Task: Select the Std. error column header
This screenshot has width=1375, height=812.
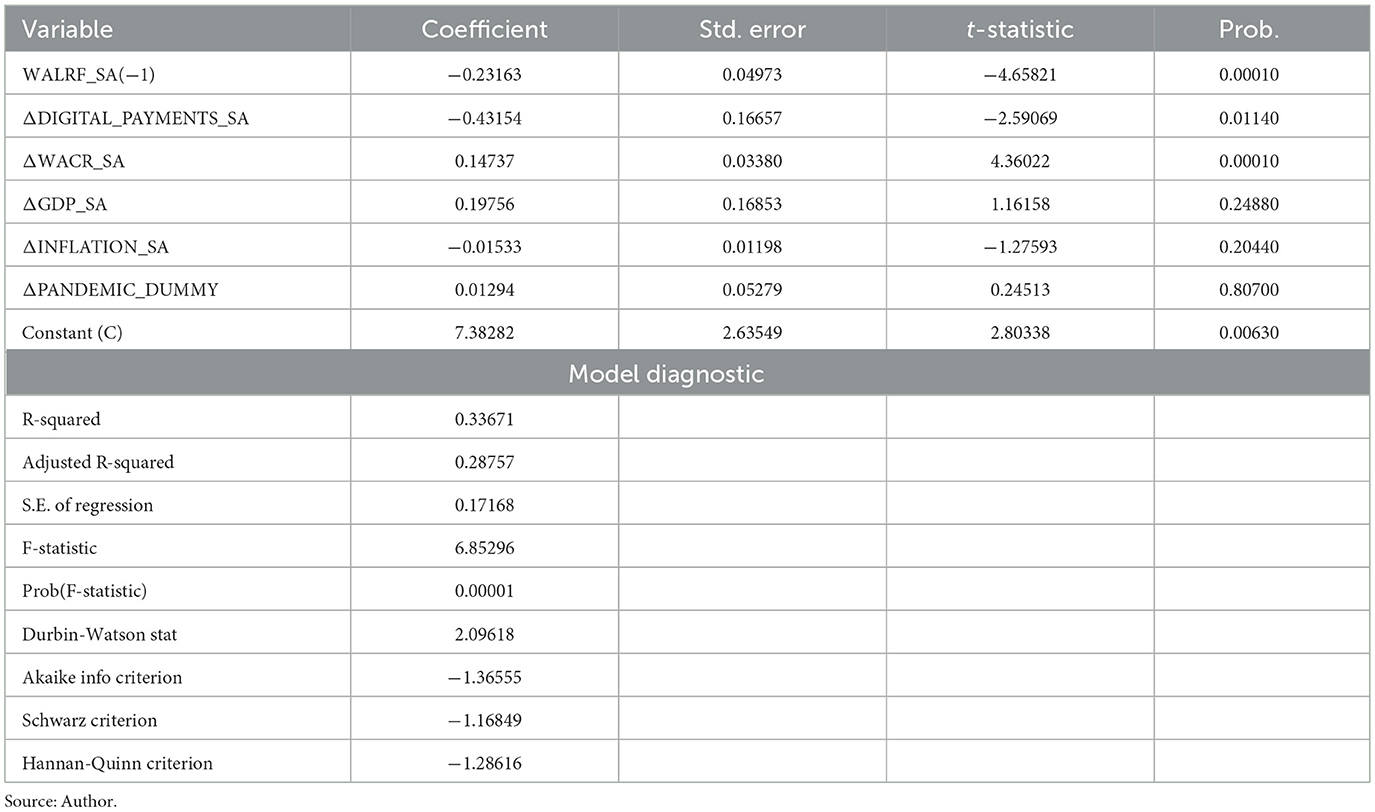Action: coord(752,29)
